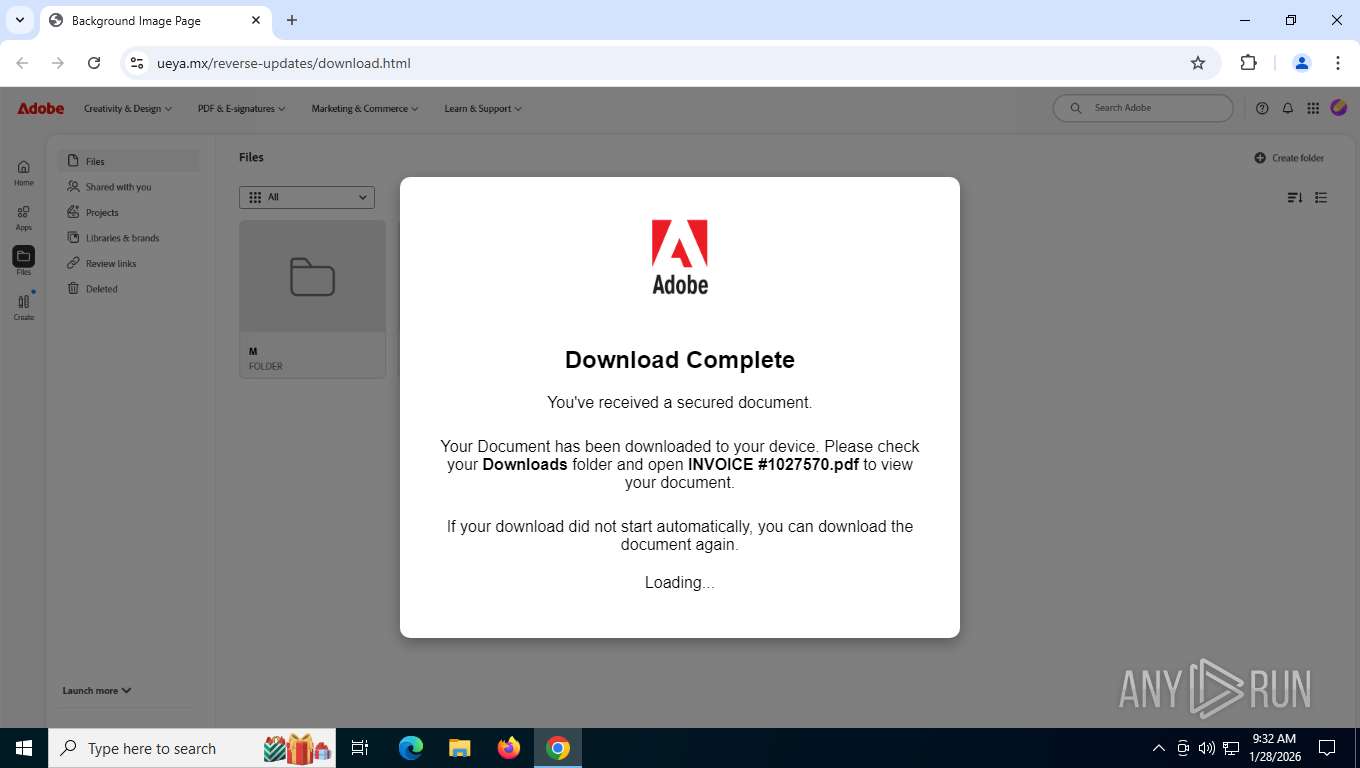Viewport: 1360px width, 768px height.
Task: Click the Adobe logo in the page header
Action: point(41,108)
